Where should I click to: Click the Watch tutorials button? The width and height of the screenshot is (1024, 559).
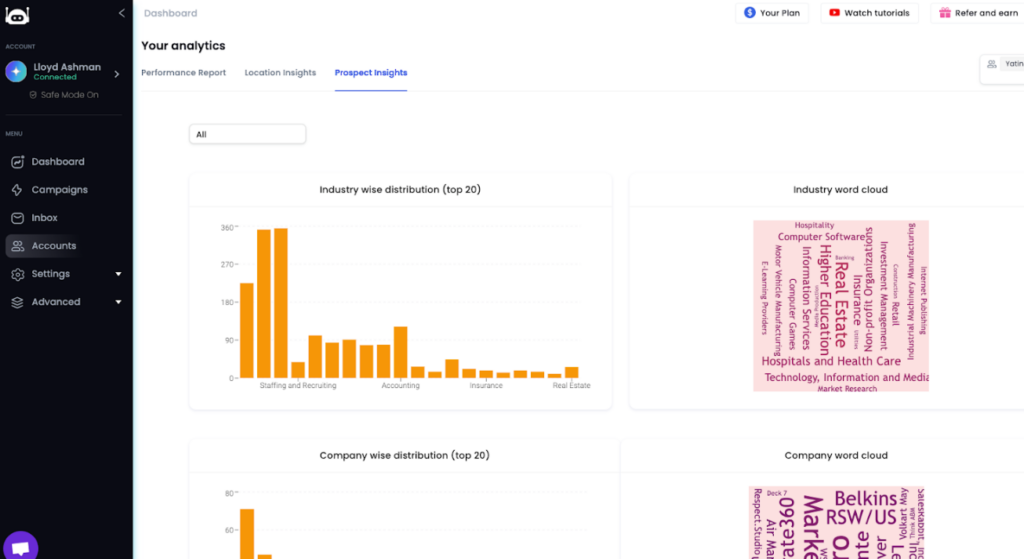point(869,13)
